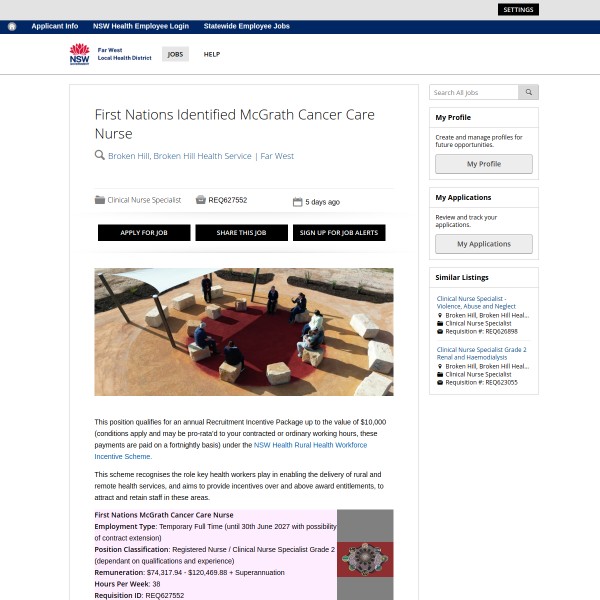Open Clinical Nurse Specialist Grade 2 Renal listing
This screenshot has height=600, width=600.
[481, 353]
